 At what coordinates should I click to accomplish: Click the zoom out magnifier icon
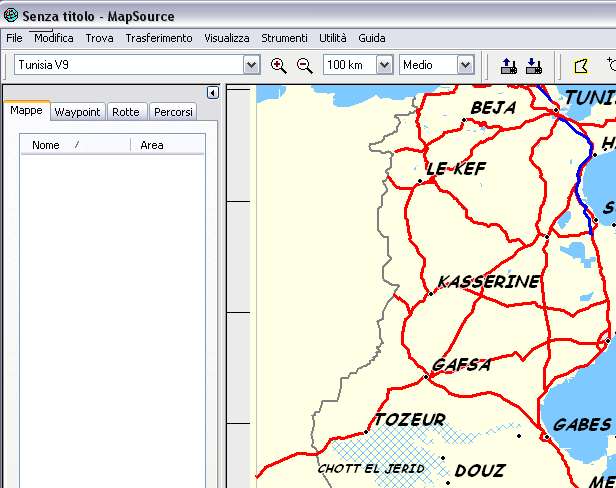tap(304, 65)
